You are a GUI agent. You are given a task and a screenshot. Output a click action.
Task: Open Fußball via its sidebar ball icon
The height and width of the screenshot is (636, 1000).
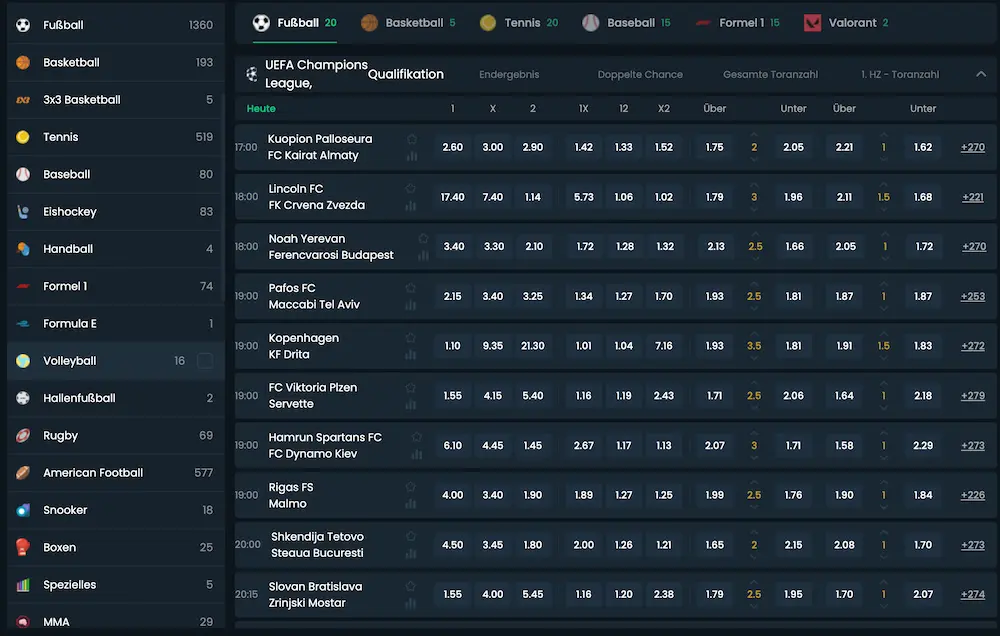tap(23, 25)
